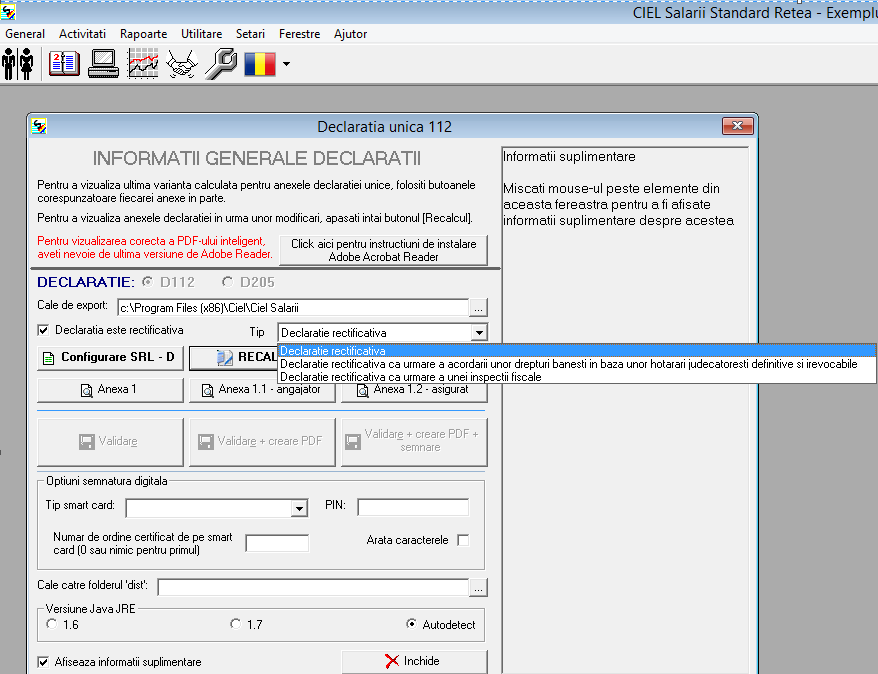
Task: Browse for 'dist' folder with ellipsis button
Action: pos(478,587)
